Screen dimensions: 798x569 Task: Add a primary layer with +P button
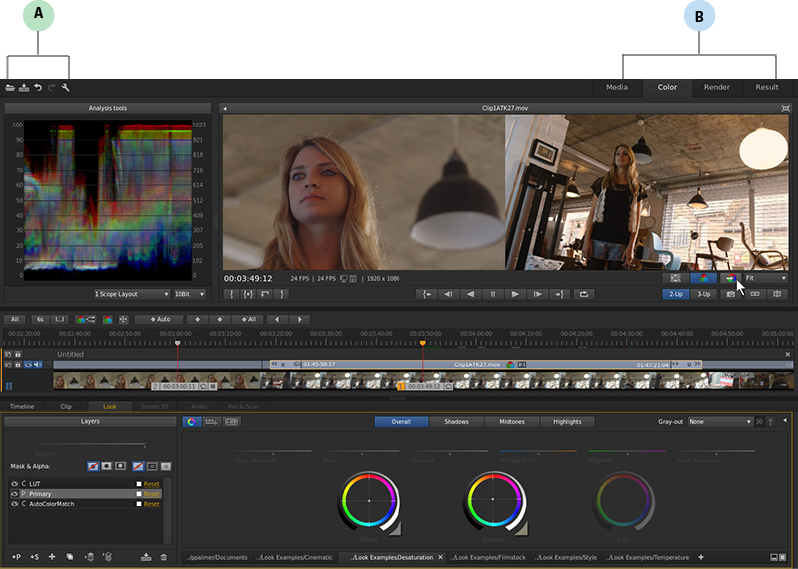(x=16, y=556)
